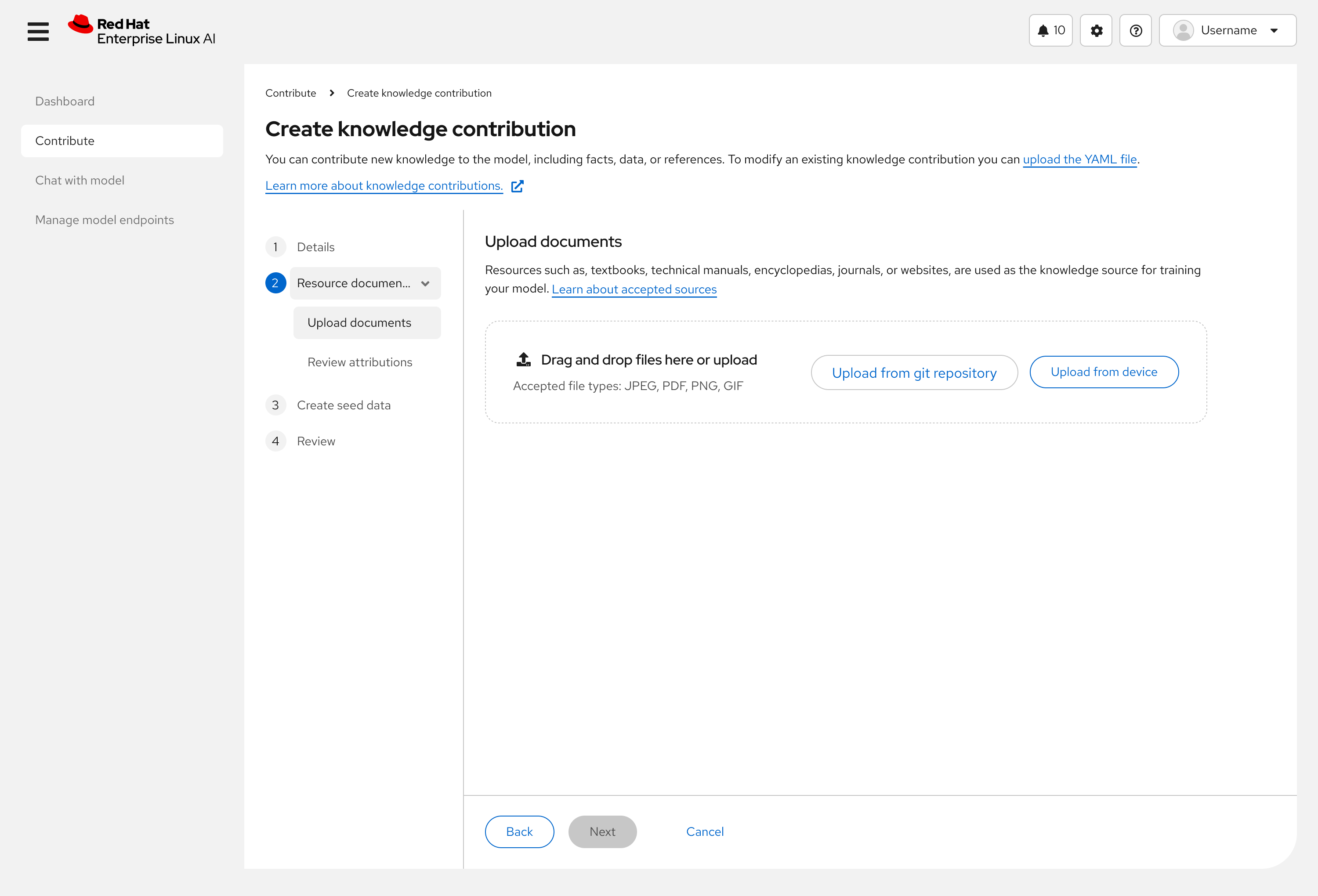
Task: Click Upload from device button
Action: pos(1104,372)
